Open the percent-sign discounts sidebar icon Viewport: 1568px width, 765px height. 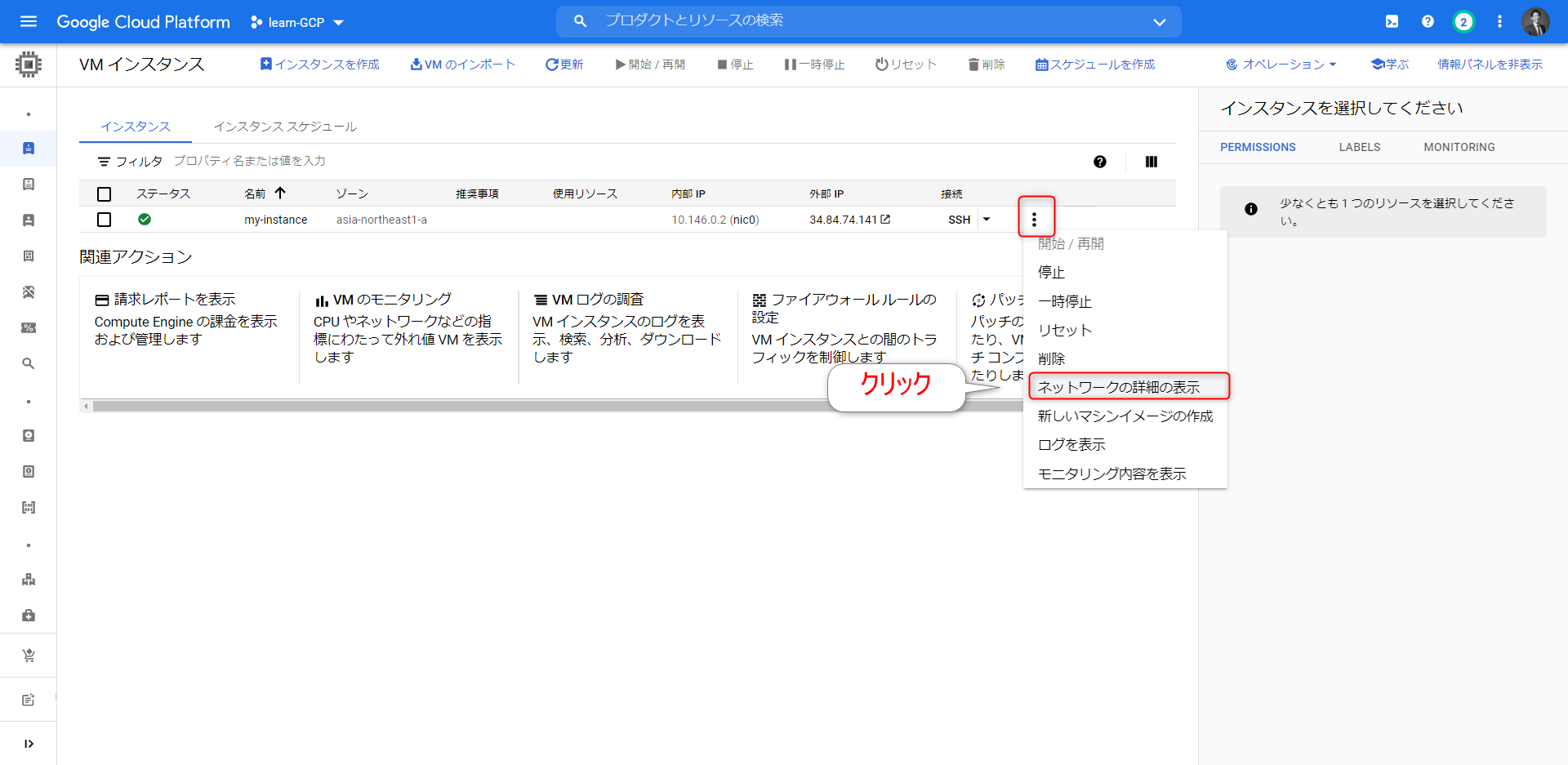[x=29, y=328]
